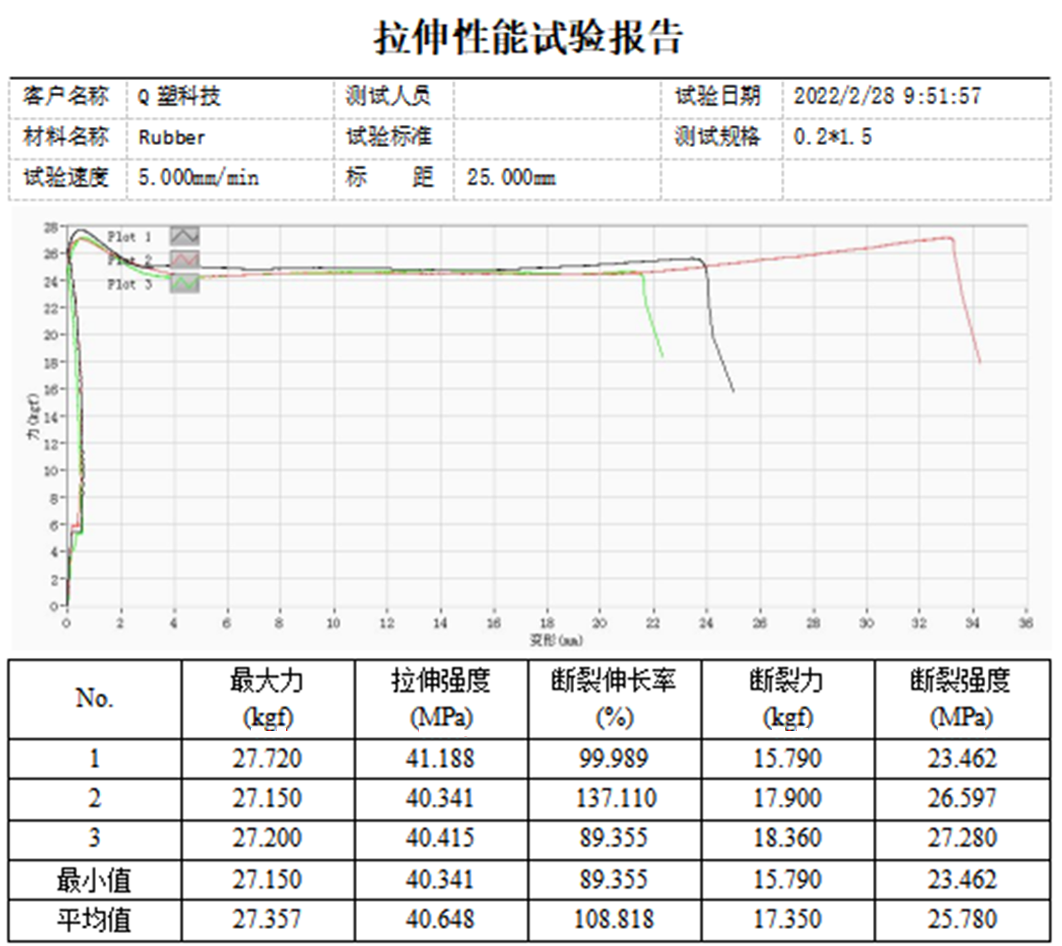Click the test speed value 5.000mm/min

pos(198,178)
